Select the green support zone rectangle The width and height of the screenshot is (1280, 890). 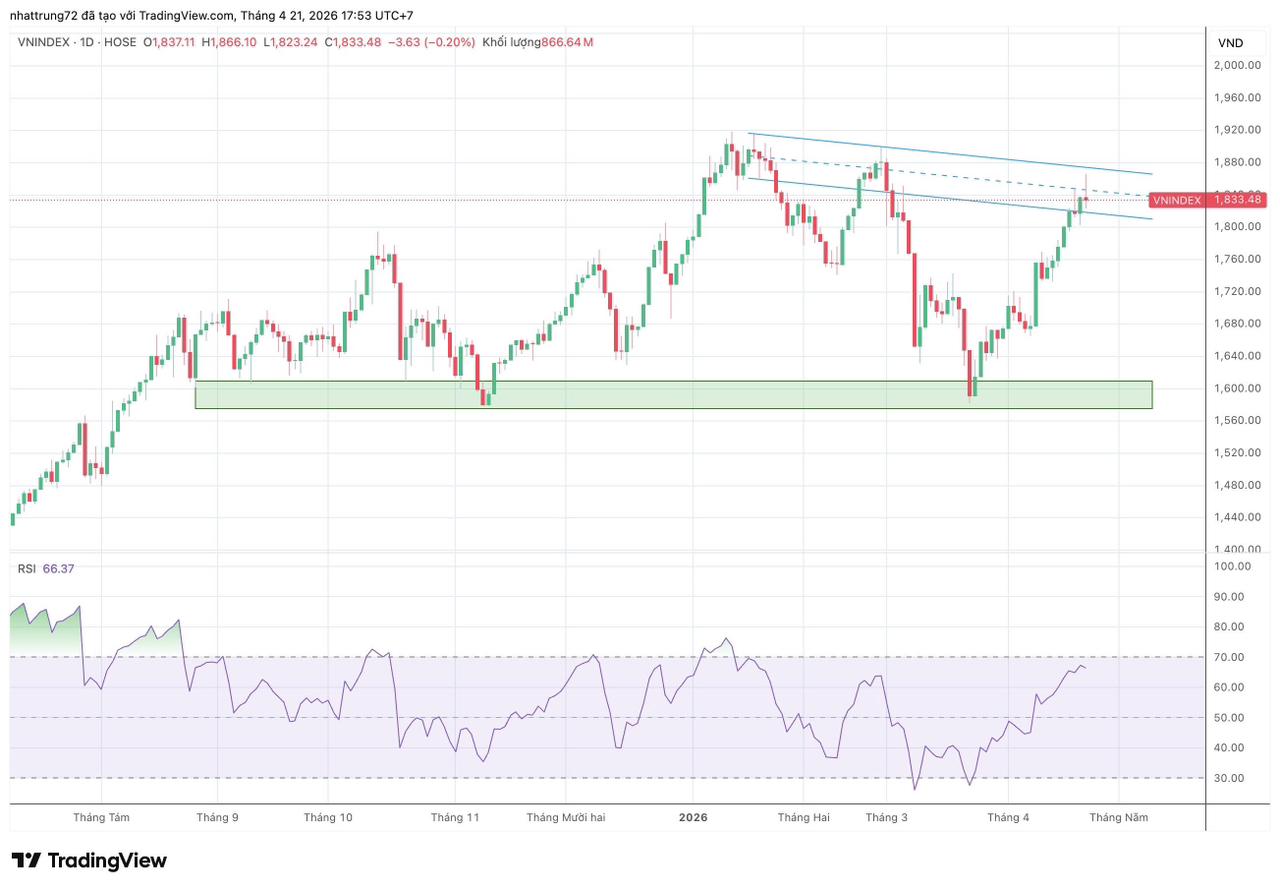coord(673,394)
